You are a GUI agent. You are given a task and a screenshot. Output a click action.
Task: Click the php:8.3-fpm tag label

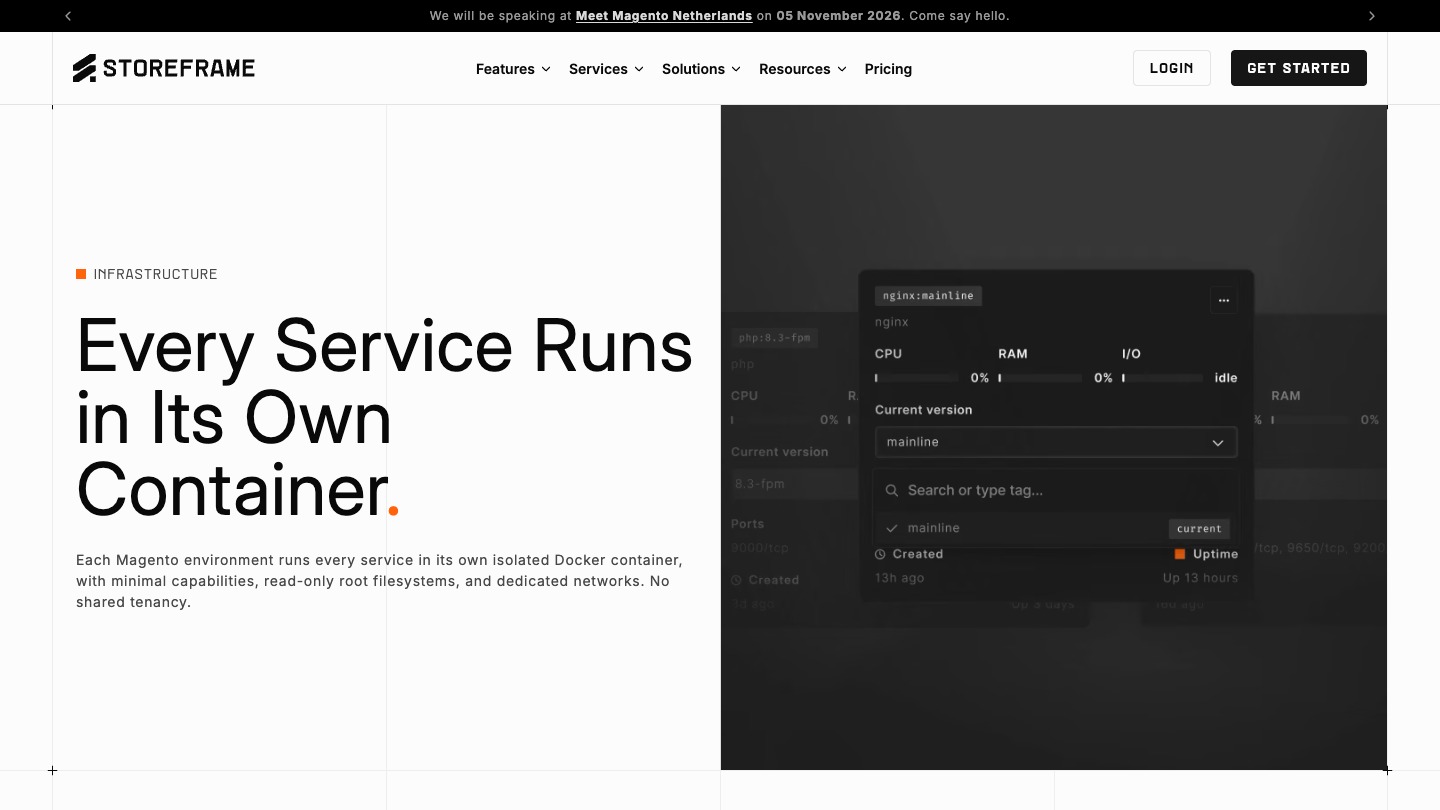coord(774,338)
